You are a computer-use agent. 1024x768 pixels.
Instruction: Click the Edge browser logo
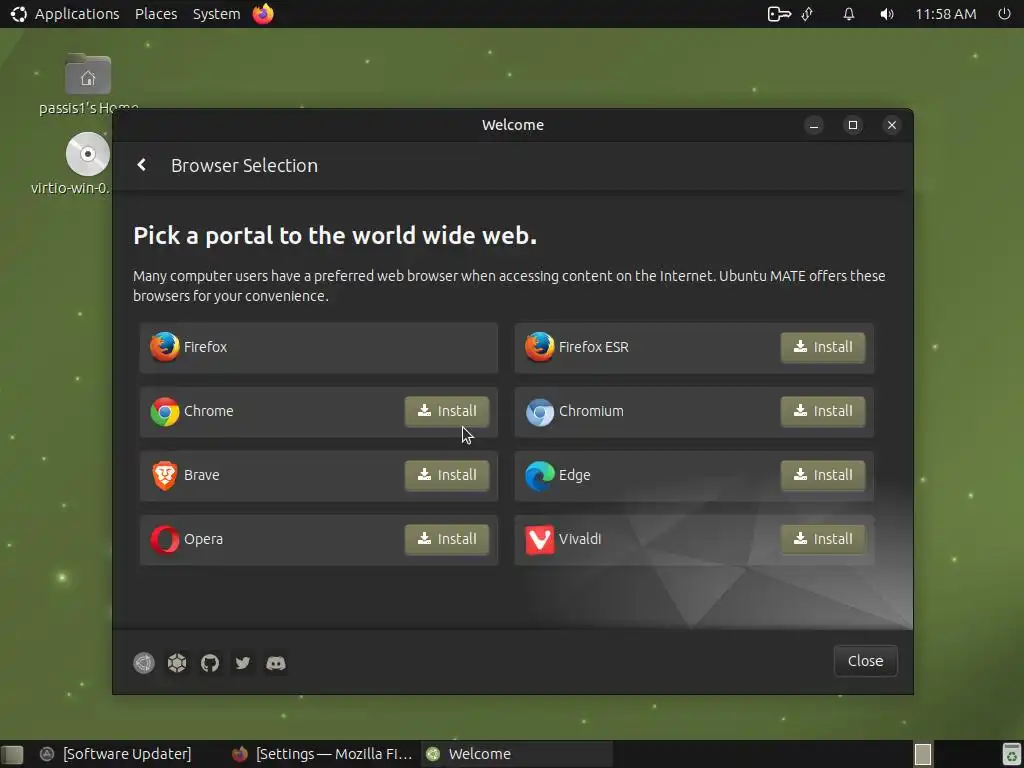[x=539, y=475]
